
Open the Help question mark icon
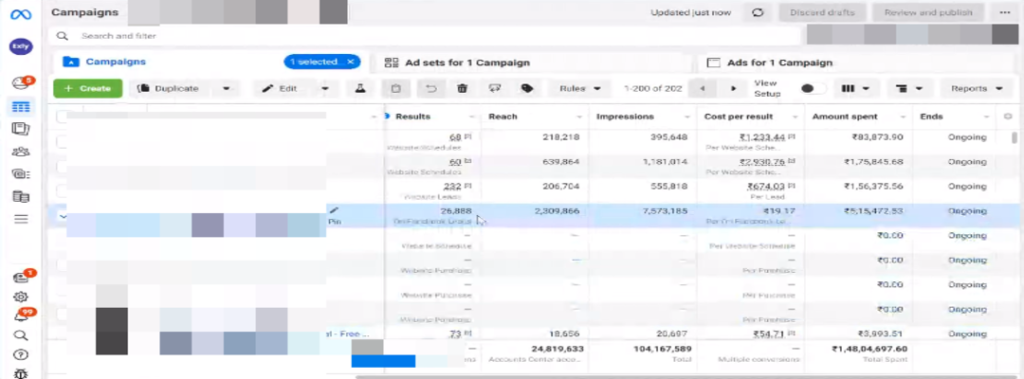pos(21,355)
